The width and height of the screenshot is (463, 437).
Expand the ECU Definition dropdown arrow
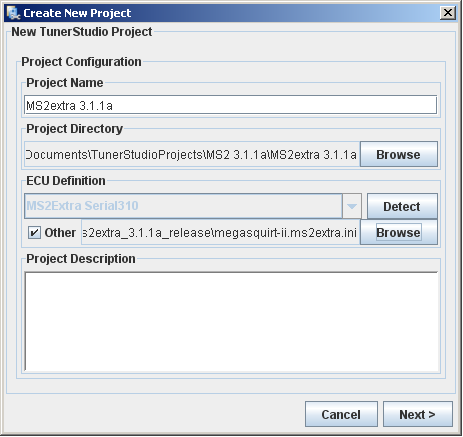(x=352, y=206)
